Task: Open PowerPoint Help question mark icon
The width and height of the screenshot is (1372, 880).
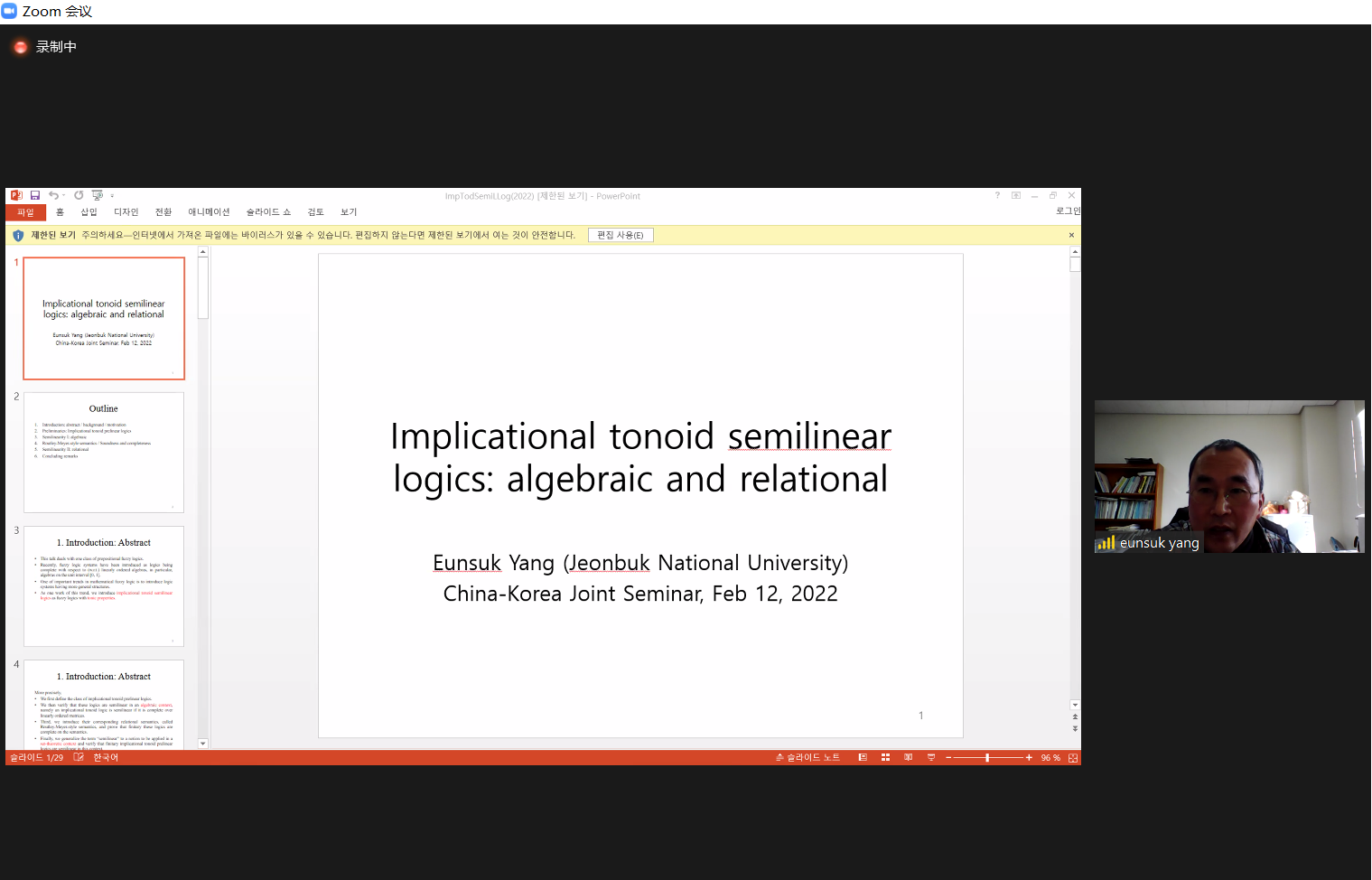Action: [x=997, y=195]
